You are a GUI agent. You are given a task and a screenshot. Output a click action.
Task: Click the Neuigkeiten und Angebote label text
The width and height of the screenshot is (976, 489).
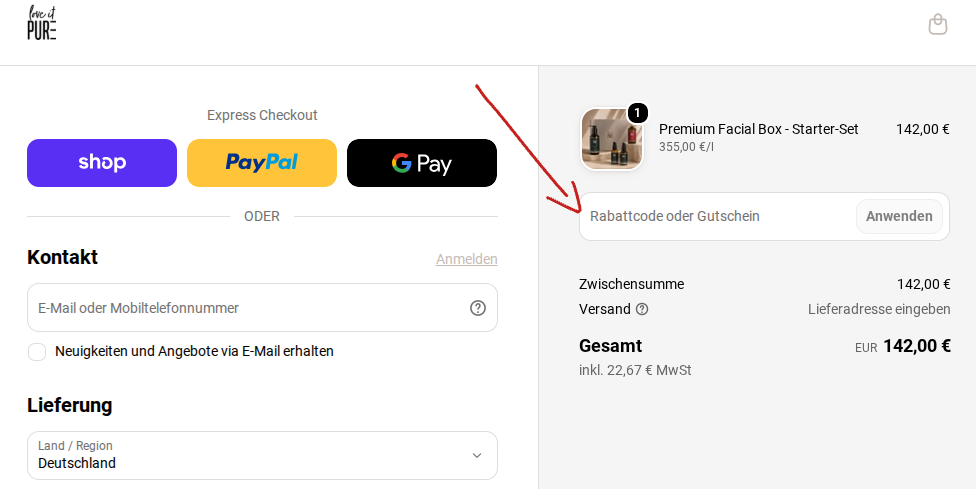point(194,352)
